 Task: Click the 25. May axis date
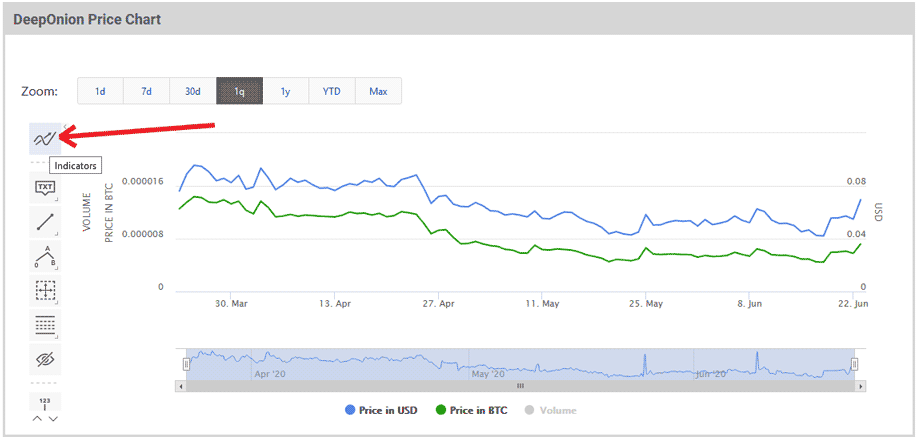(x=647, y=304)
